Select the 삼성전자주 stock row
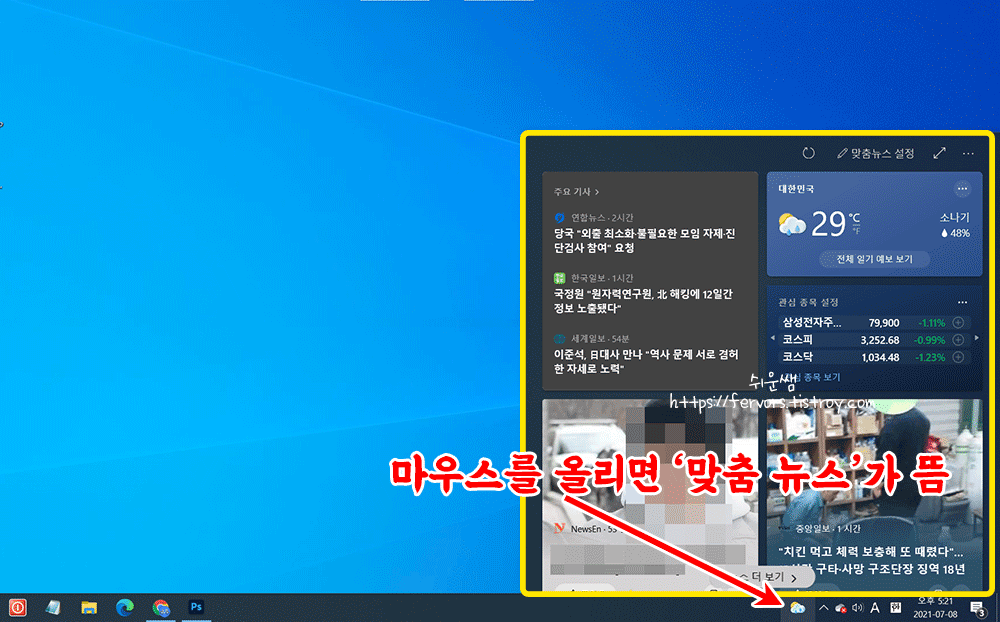 [x=874, y=323]
